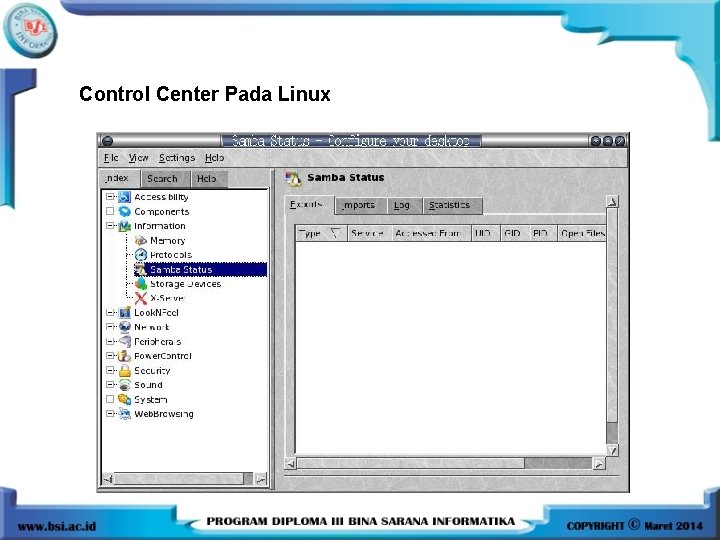This screenshot has height=540, width=720.
Task: Click the table's vertical scrollbar up arrow
Action: click(612, 202)
